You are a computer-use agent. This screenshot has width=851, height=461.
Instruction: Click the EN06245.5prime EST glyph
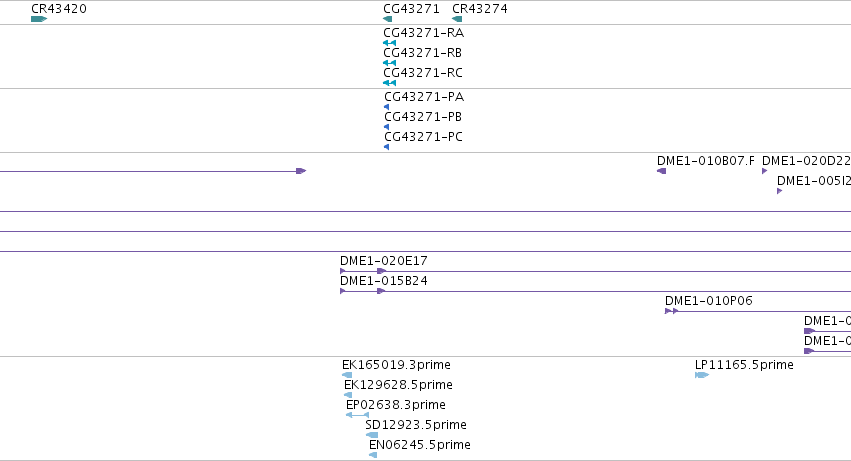[373, 455]
